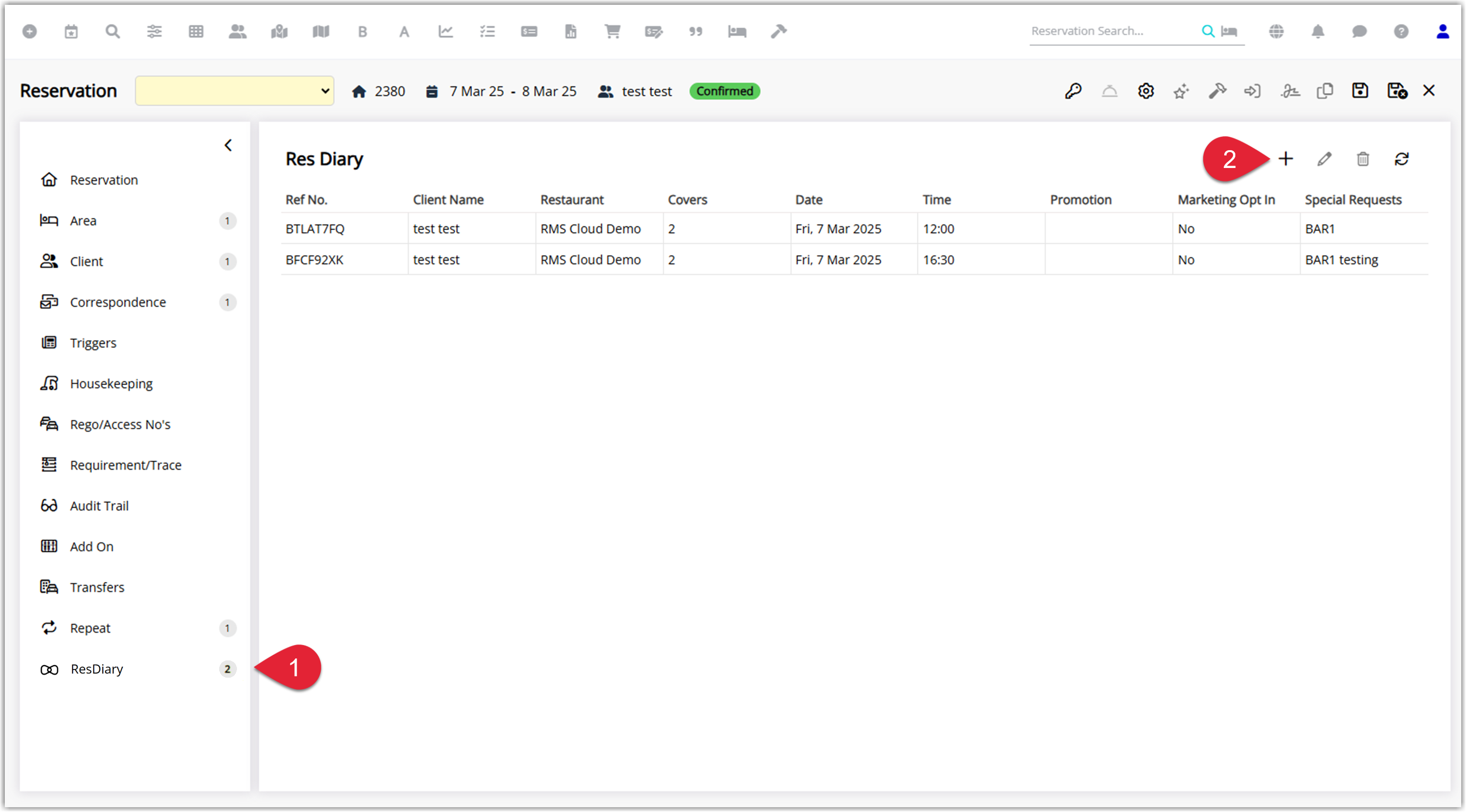Open the guests group icon in top toolbar
The height and width of the screenshot is (812, 1466).
(x=237, y=31)
